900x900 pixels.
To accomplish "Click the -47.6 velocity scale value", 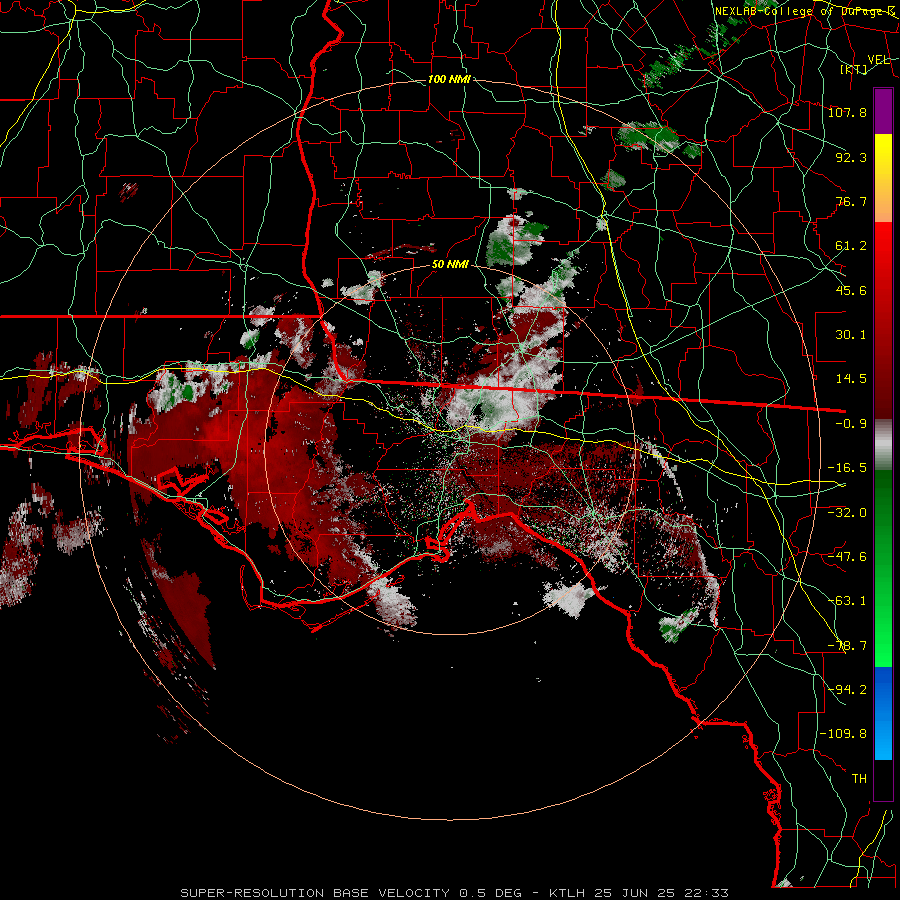I will pos(847,557).
